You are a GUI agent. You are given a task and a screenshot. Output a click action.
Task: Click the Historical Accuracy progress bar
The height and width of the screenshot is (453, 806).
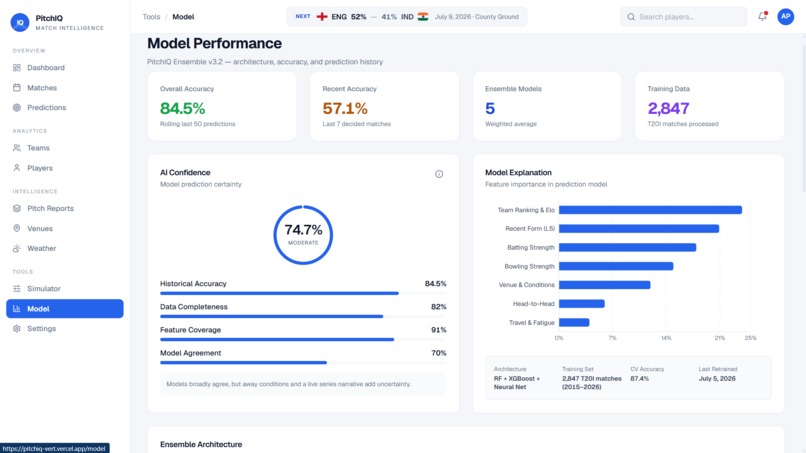pyautogui.click(x=303, y=293)
